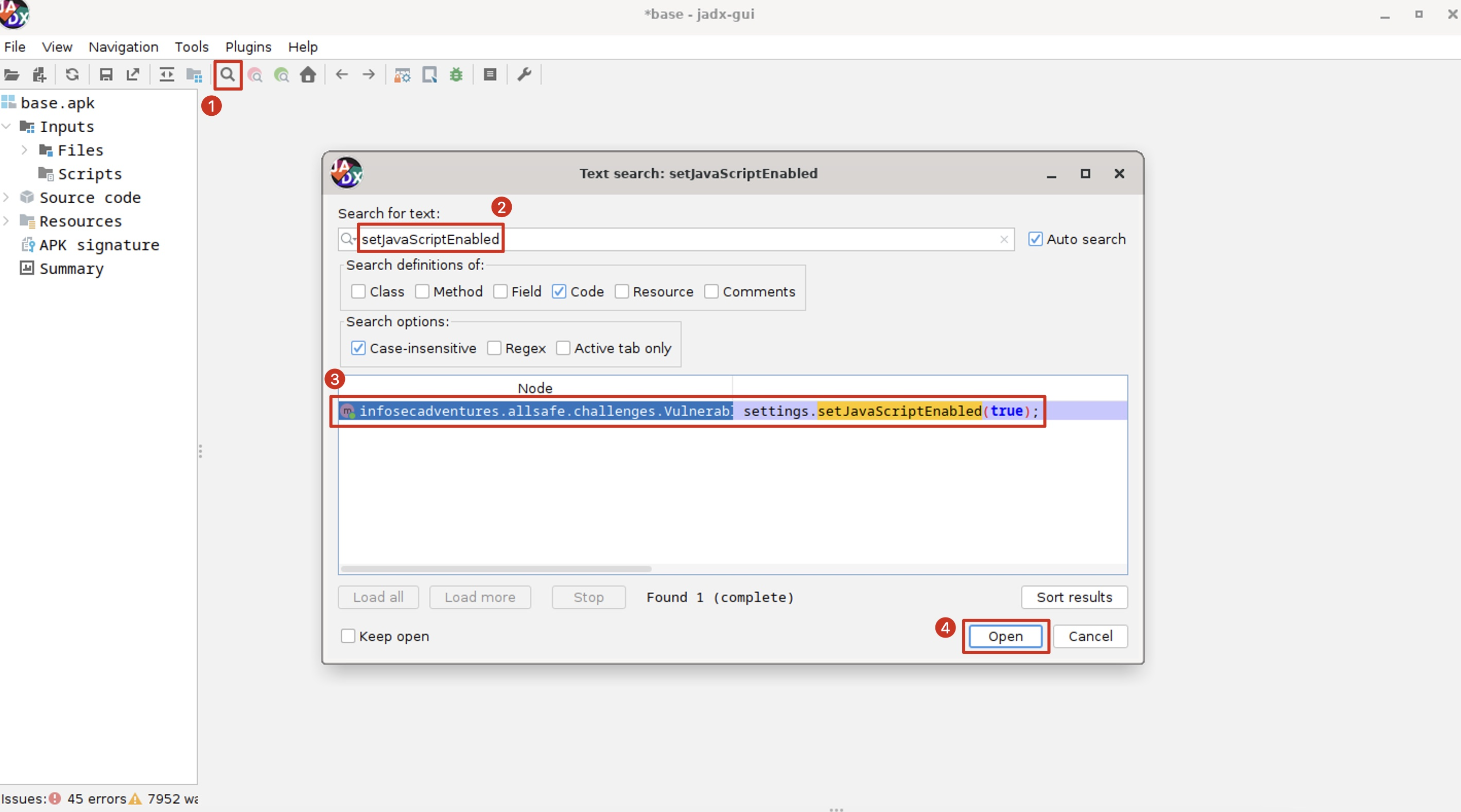Screen dimensions: 1461x812
Task: Collapse the Inputs tree node
Action: coord(7,127)
